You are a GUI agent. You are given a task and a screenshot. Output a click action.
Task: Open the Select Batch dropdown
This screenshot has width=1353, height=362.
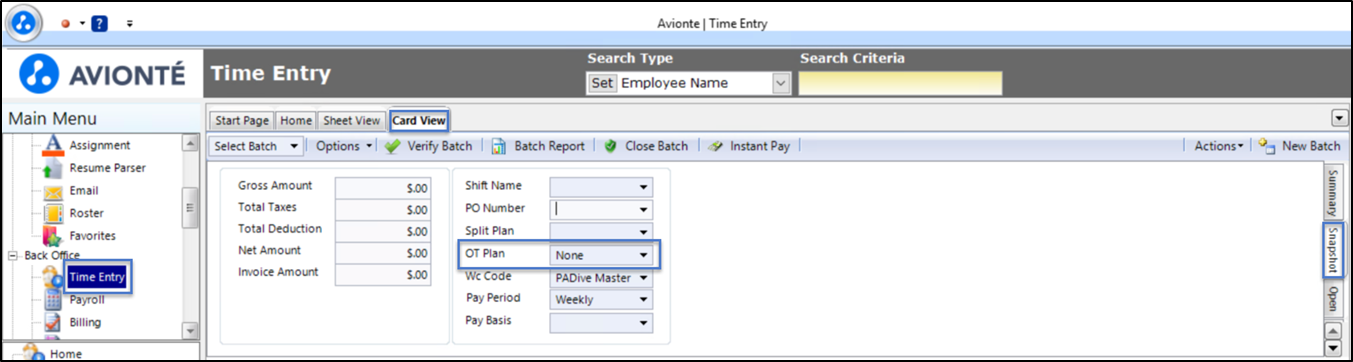click(x=257, y=146)
